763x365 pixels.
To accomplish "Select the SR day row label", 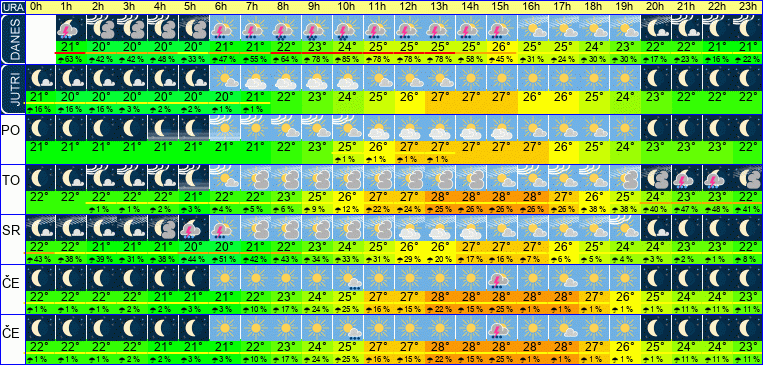I will click(x=12, y=231).
